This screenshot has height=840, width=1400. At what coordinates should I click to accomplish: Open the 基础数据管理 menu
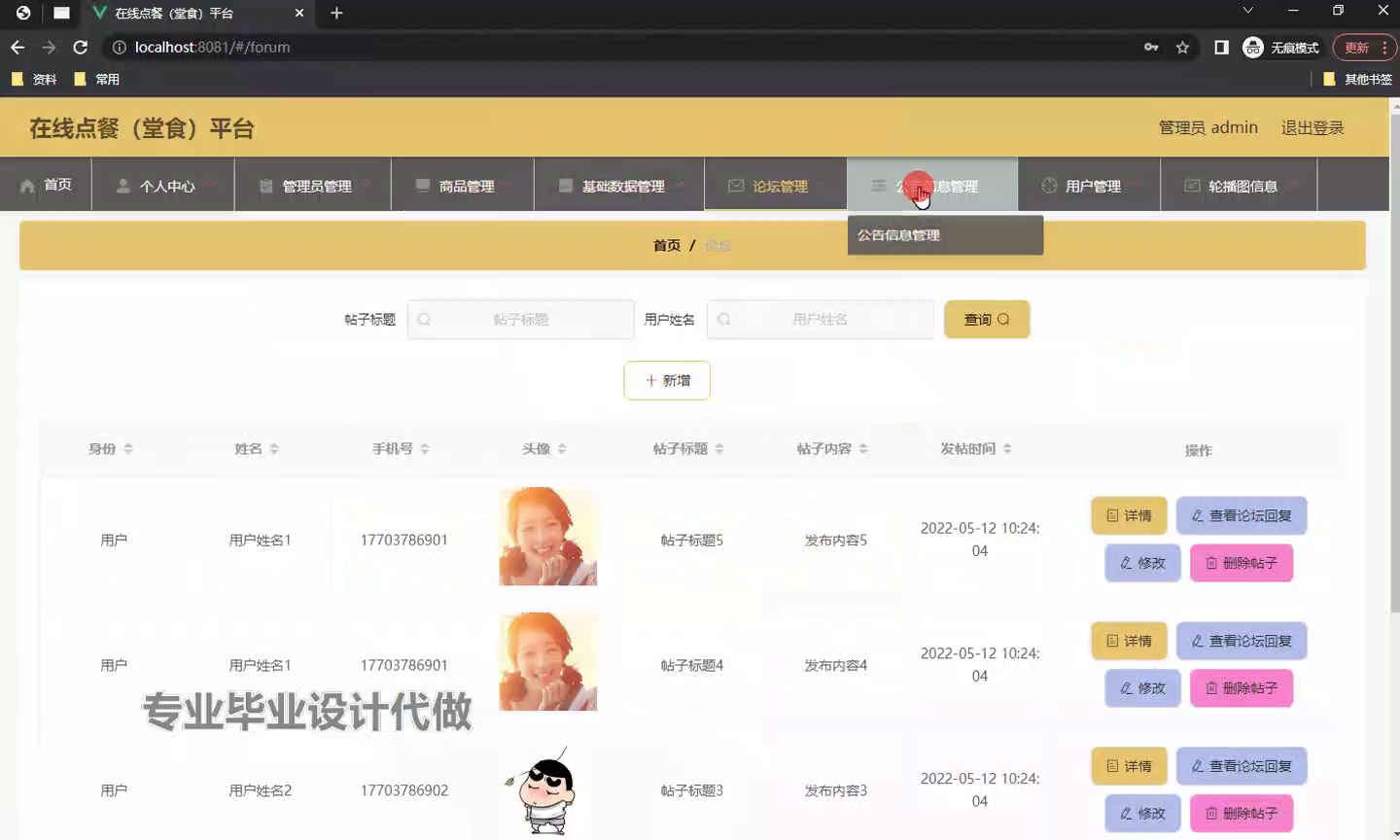(619, 185)
